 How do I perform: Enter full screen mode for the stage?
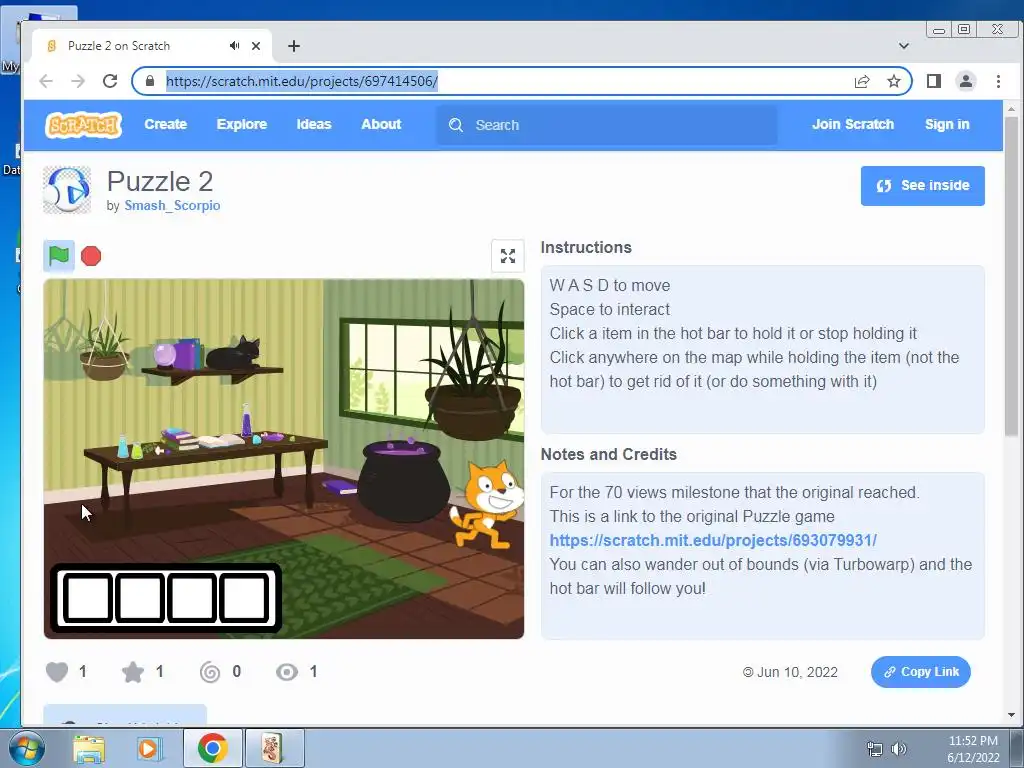(507, 256)
